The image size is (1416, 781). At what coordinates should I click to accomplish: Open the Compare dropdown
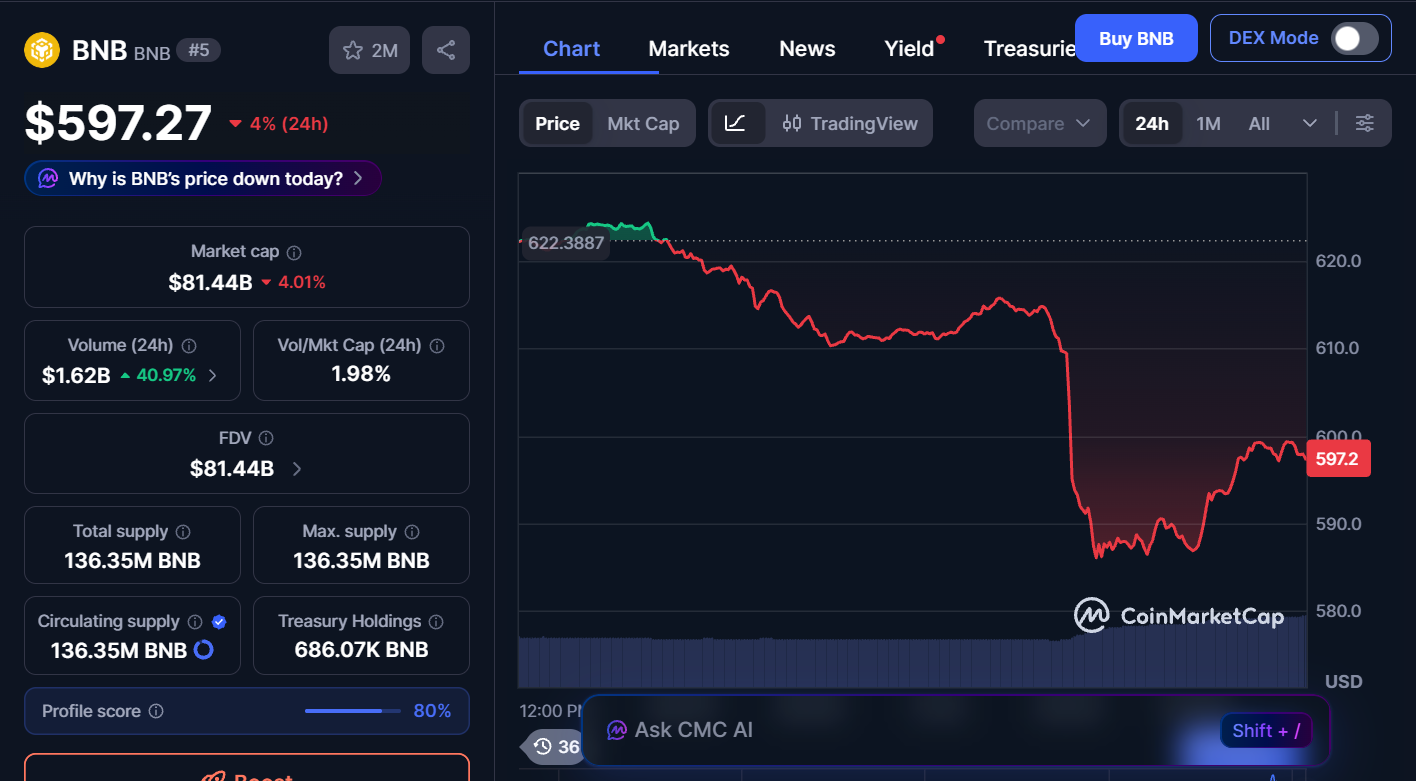tap(1039, 122)
